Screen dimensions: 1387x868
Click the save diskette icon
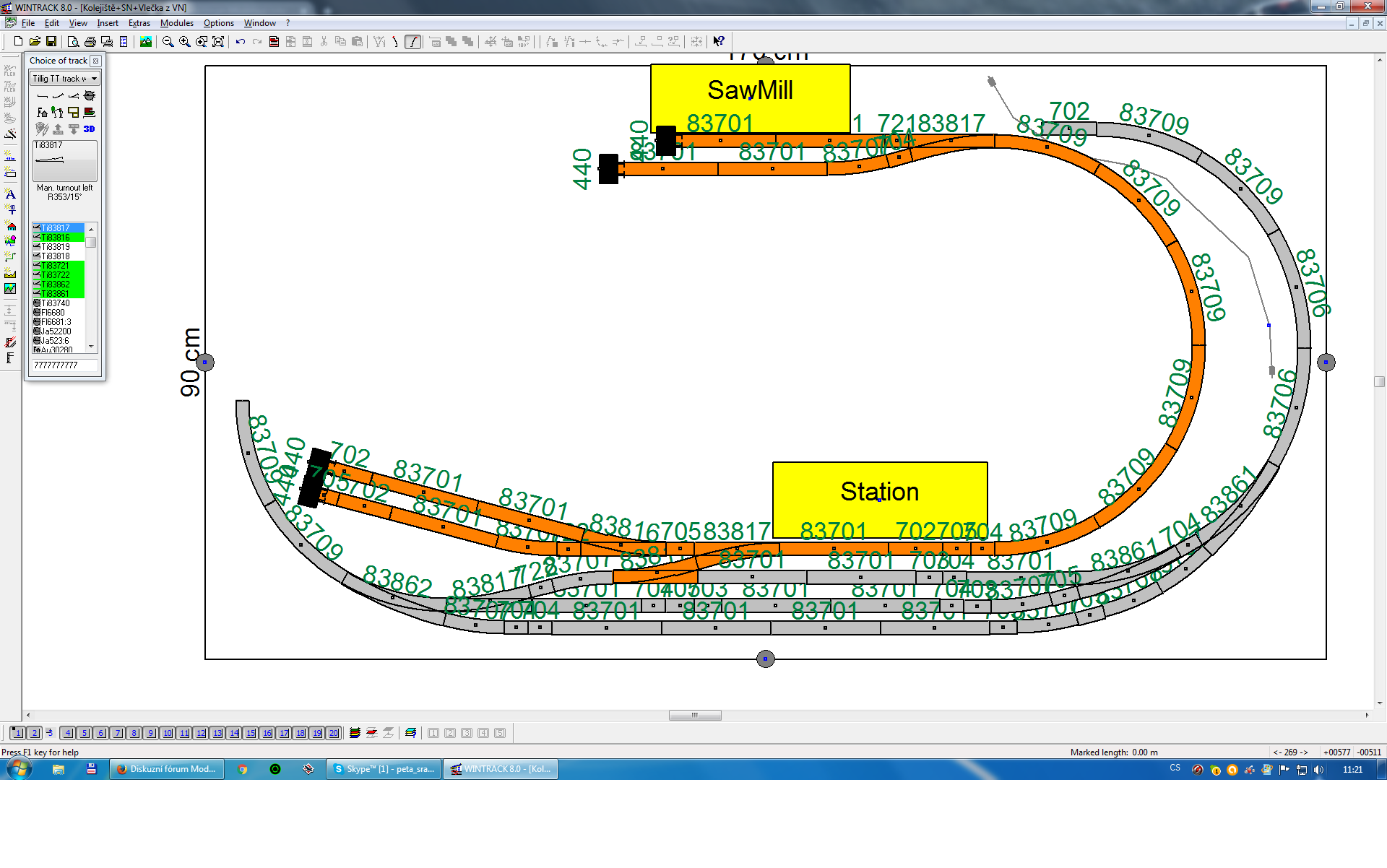pos(51,42)
